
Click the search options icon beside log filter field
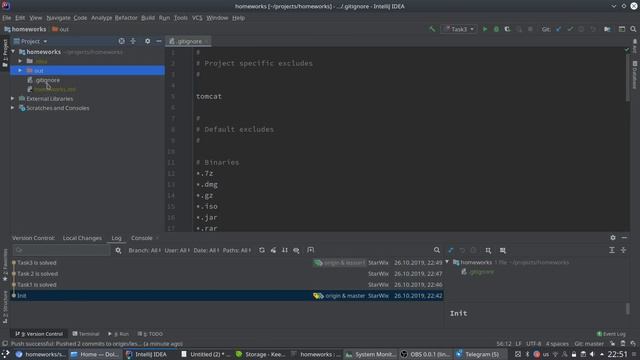click(118, 250)
